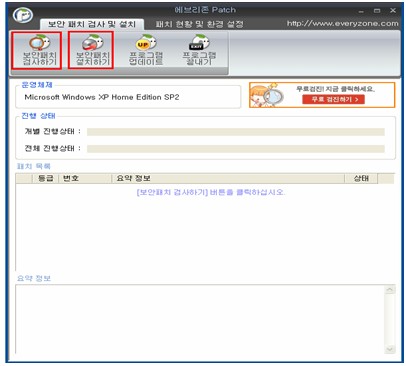This screenshot has width=406, height=366.
Task: Maximize the 에브리존 Patch window
Action: [x=377, y=11]
